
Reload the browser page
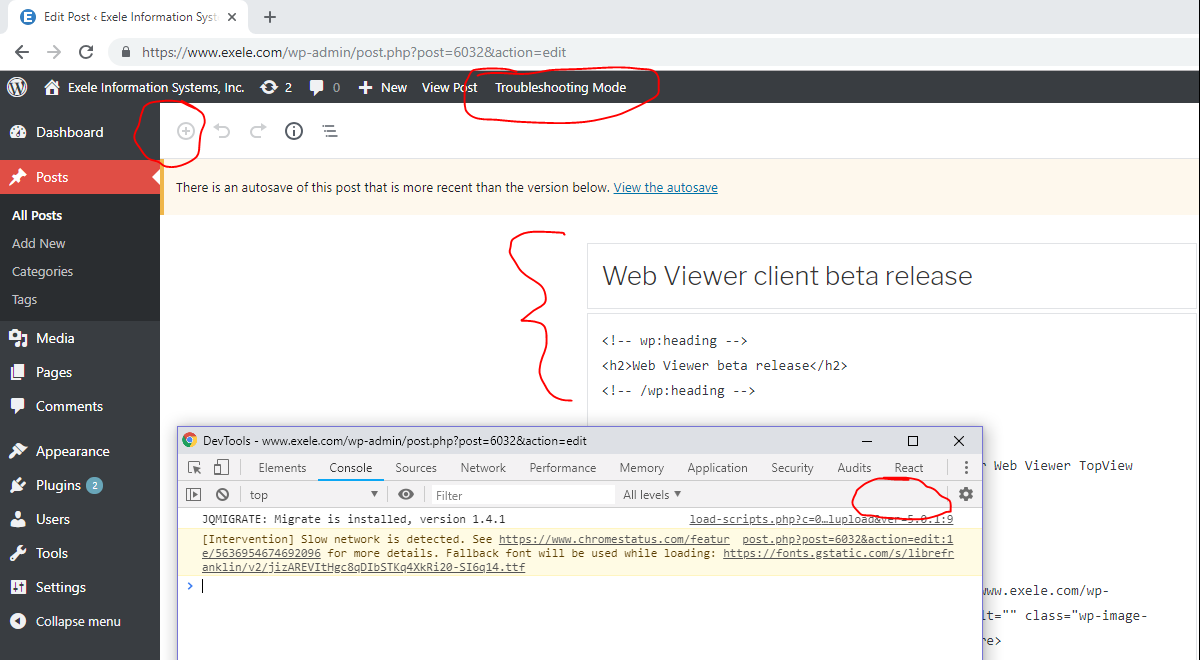point(86,52)
